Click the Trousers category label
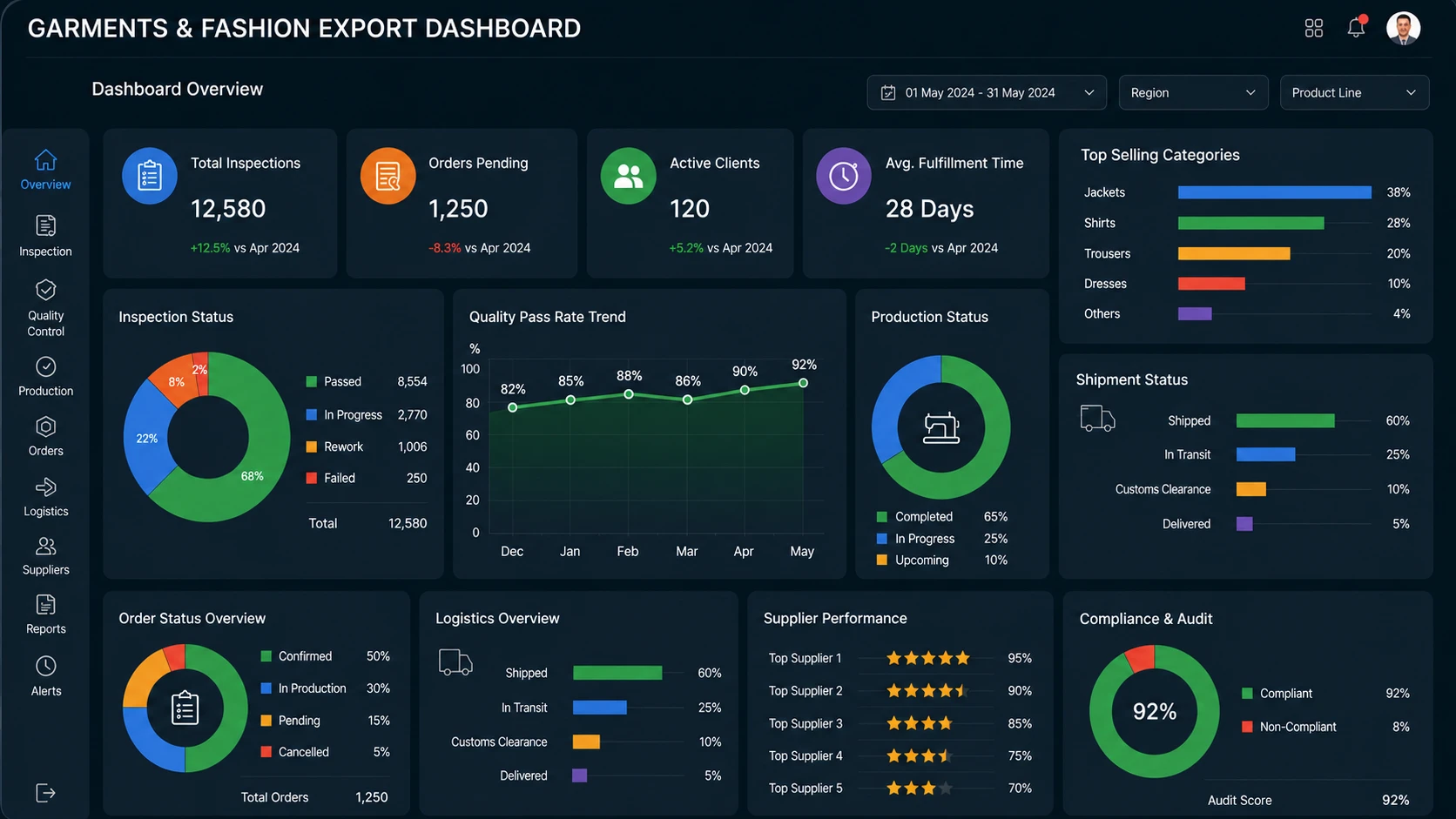This screenshot has width=1456, height=819. point(1107,253)
